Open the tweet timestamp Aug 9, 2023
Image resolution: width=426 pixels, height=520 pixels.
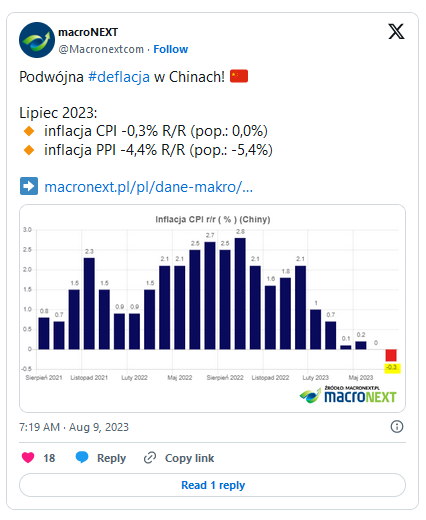pos(74,427)
